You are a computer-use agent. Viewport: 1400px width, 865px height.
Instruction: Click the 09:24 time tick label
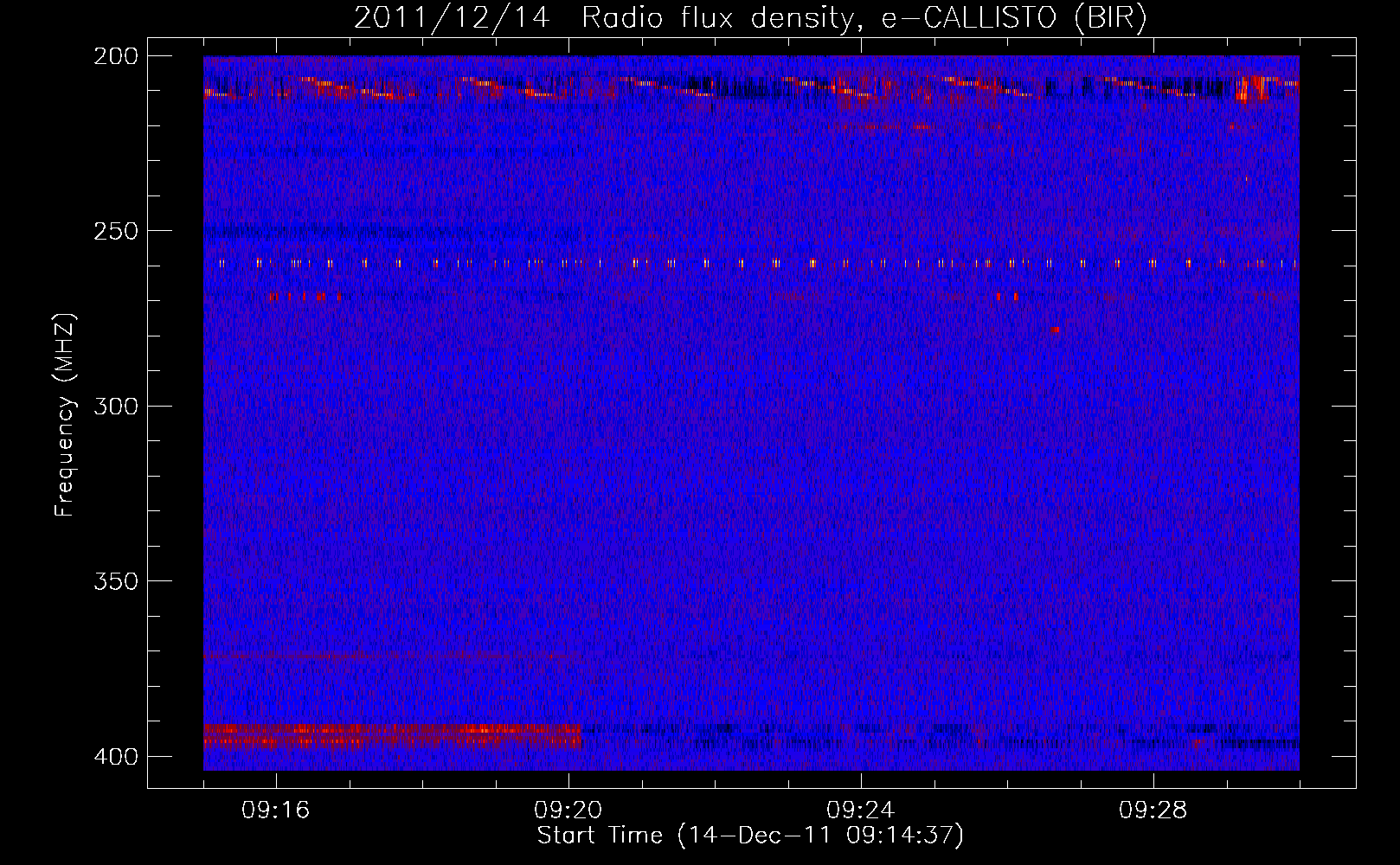[861, 811]
